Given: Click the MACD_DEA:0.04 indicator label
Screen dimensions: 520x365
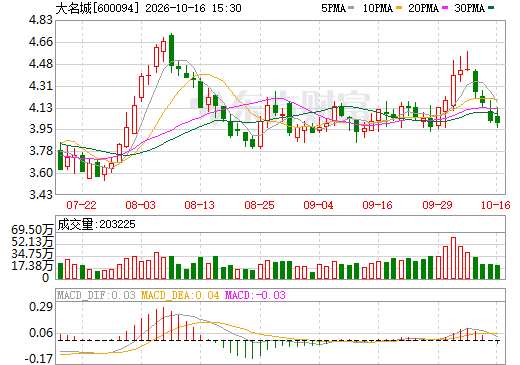Looking at the screenshot, I should 180,295.
